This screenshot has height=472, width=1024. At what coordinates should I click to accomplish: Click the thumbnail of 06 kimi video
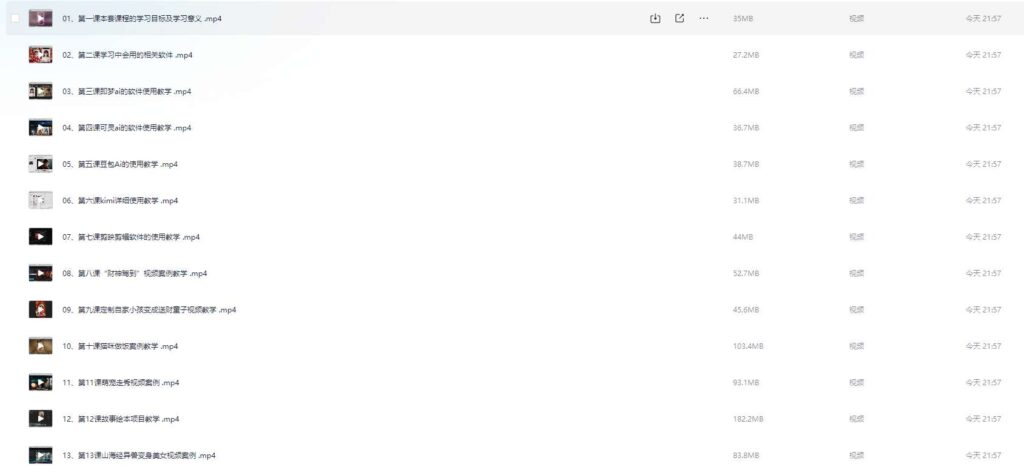point(40,200)
